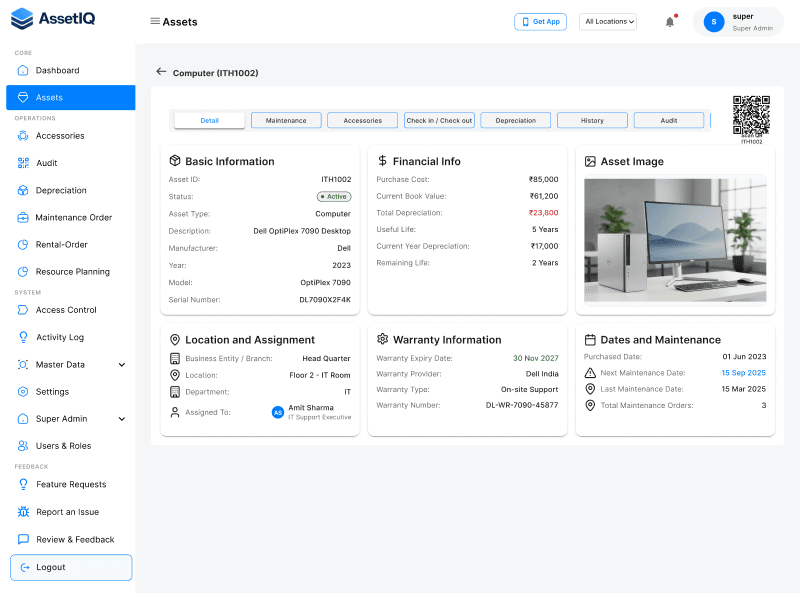The image size is (800, 608).
Task: Click the Assigned To person icon
Action: coord(174,412)
